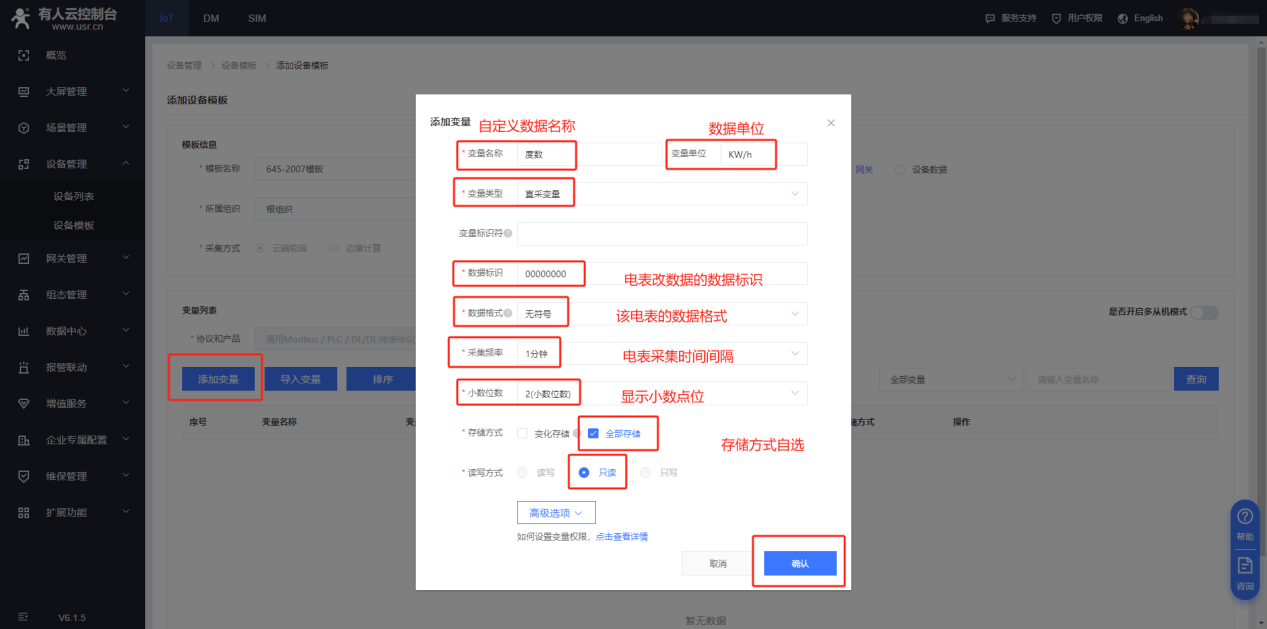The width and height of the screenshot is (1267, 629).
Task: Open the 咨询 consultation floating icon
Action: 1245,572
